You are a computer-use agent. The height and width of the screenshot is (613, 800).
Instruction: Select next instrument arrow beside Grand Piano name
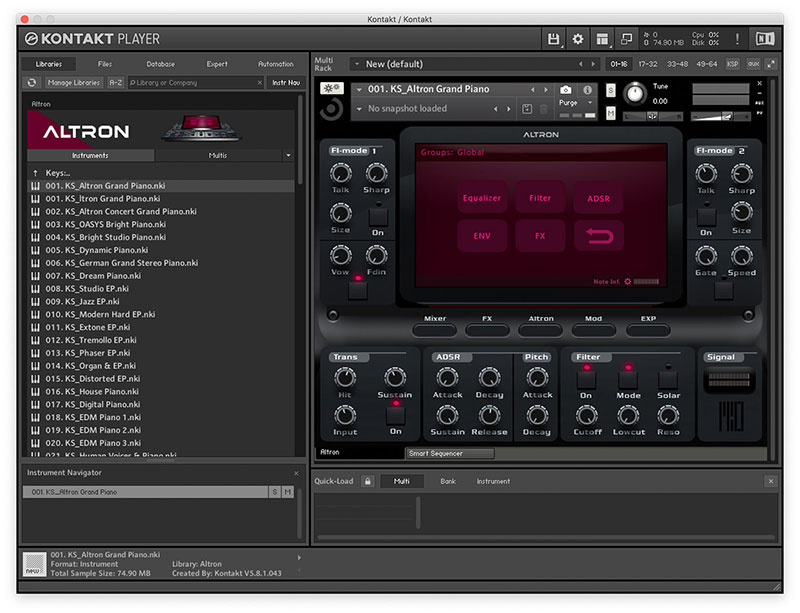point(546,89)
